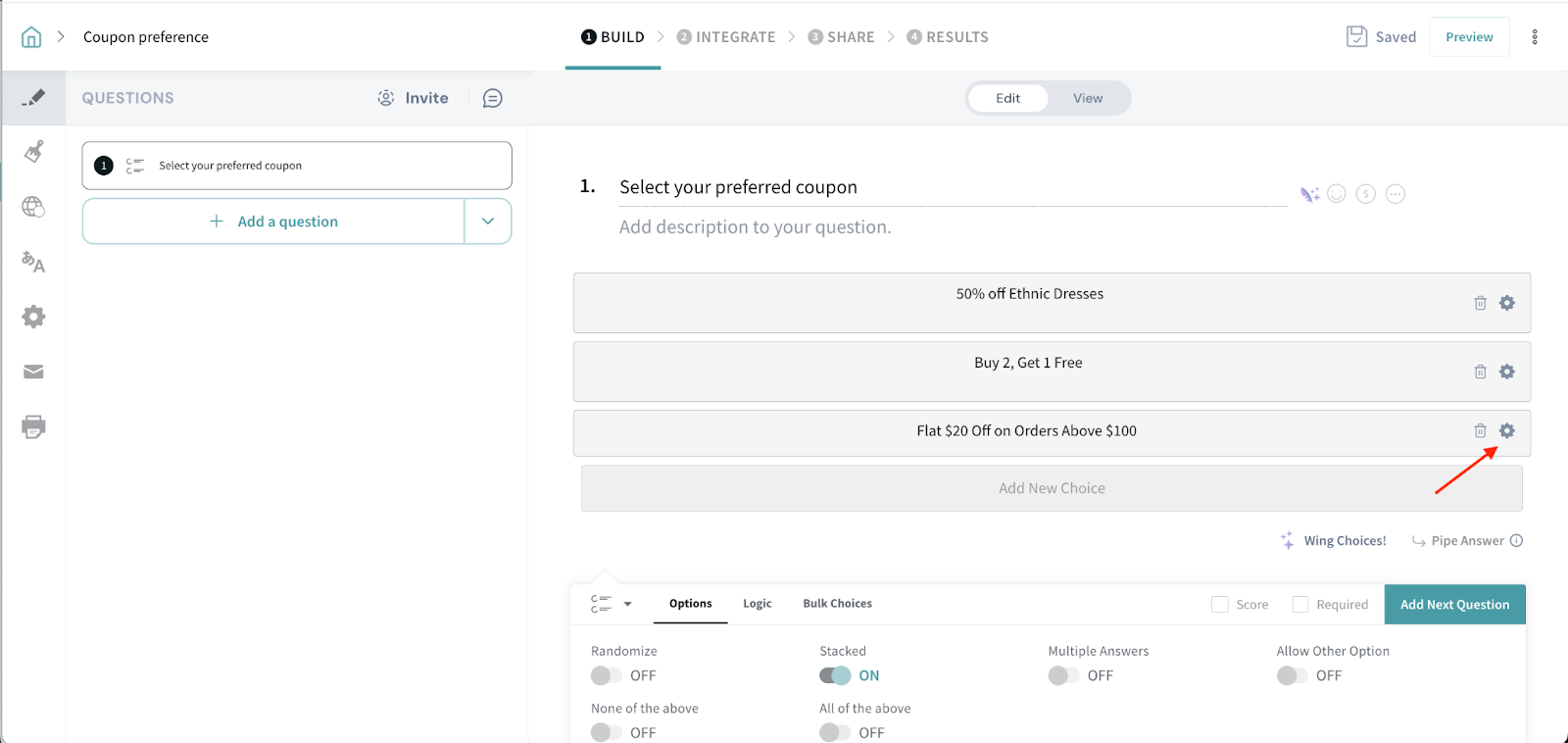1568x743 pixels.
Task: Switch to the Logic tab
Action: coord(757,604)
